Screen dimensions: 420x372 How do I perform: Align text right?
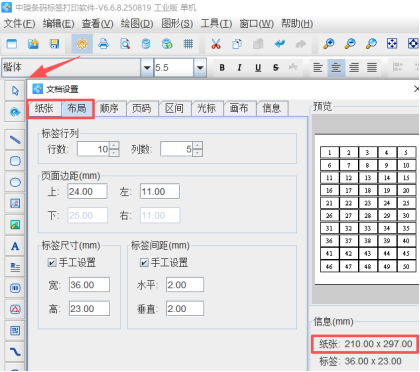click(354, 68)
